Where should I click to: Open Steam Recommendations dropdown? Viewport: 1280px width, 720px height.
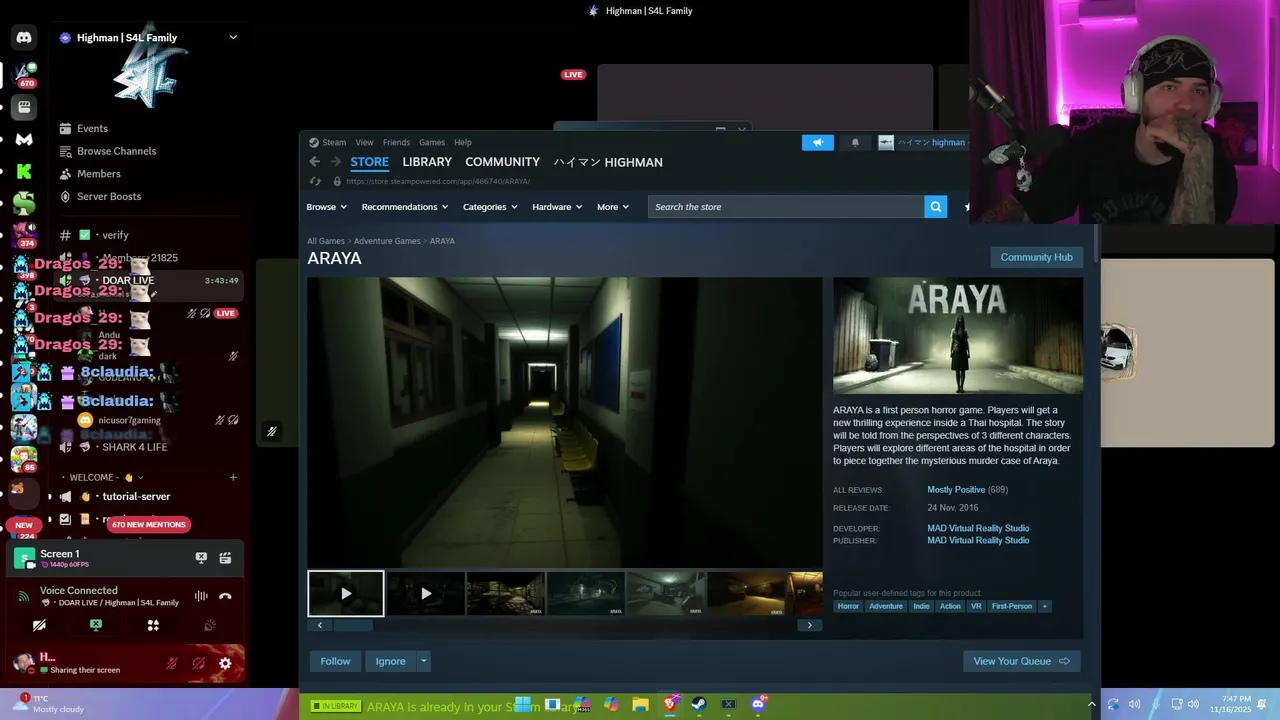405,207
